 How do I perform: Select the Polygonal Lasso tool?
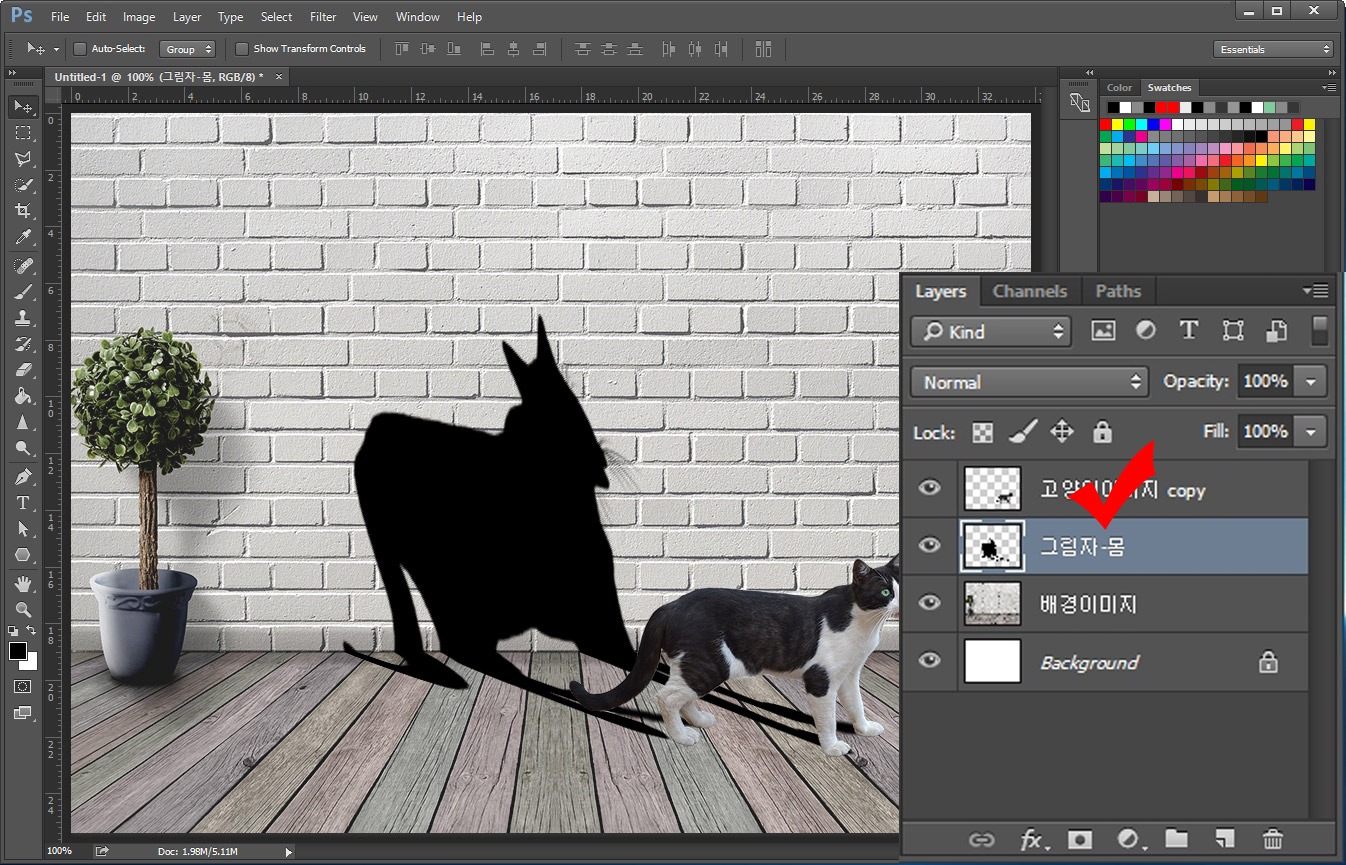tap(23, 158)
